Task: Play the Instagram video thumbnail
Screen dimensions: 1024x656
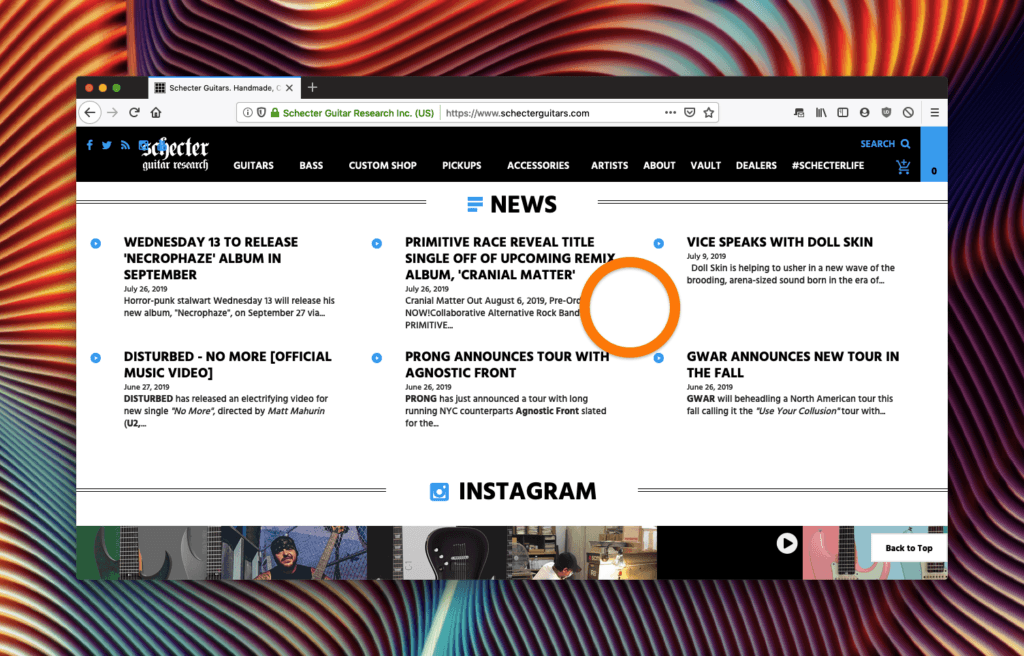Action: point(786,543)
